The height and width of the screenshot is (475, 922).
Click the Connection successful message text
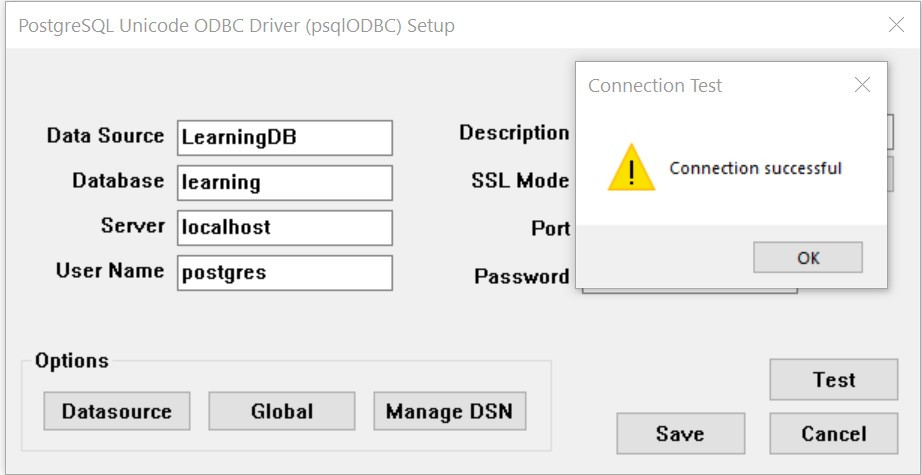[x=756, y=169]
